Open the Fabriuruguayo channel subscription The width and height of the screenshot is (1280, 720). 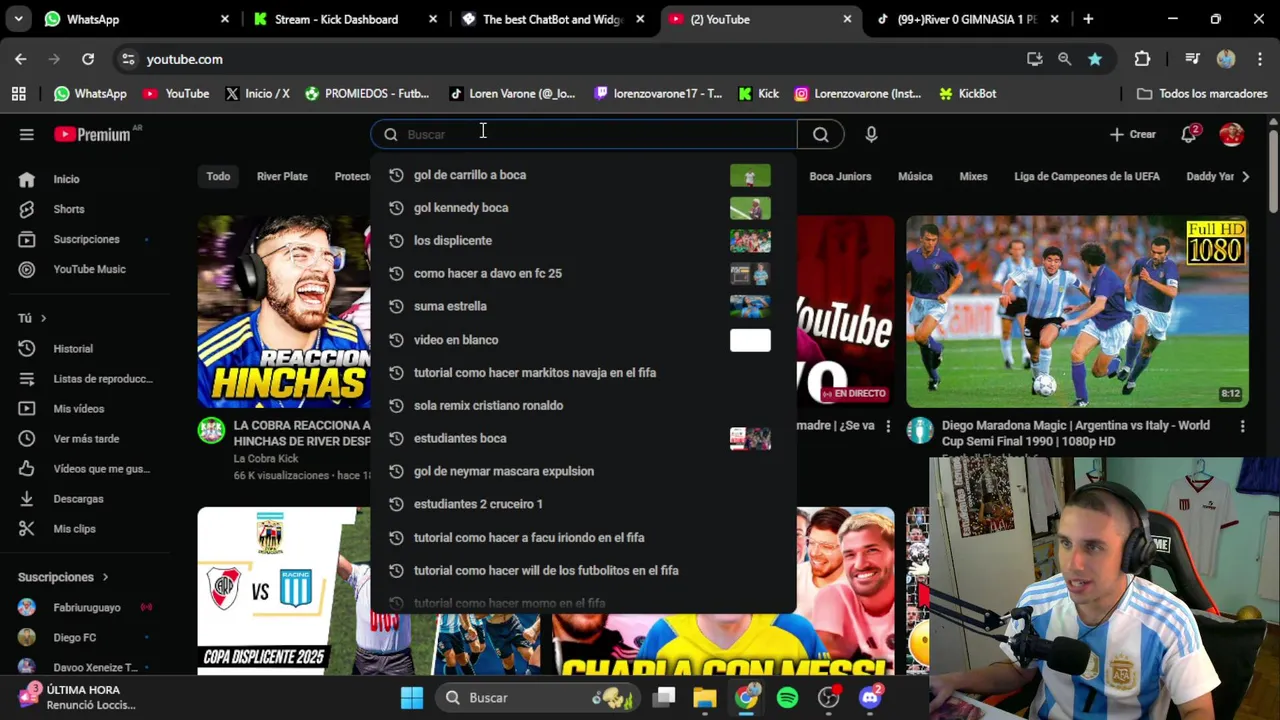[x=86, y=607]
